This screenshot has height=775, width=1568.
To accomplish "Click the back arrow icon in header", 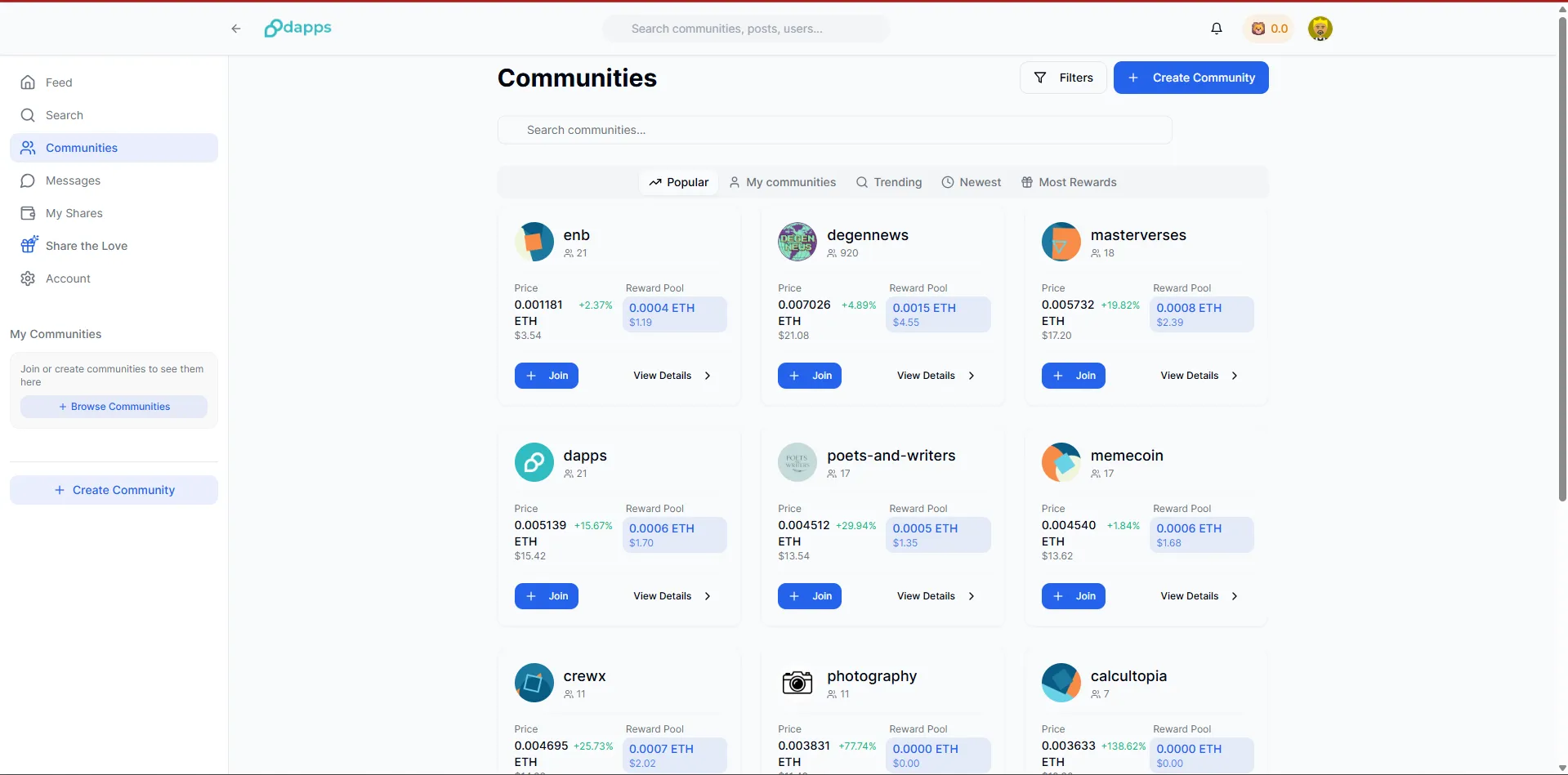I will point(236,29).
